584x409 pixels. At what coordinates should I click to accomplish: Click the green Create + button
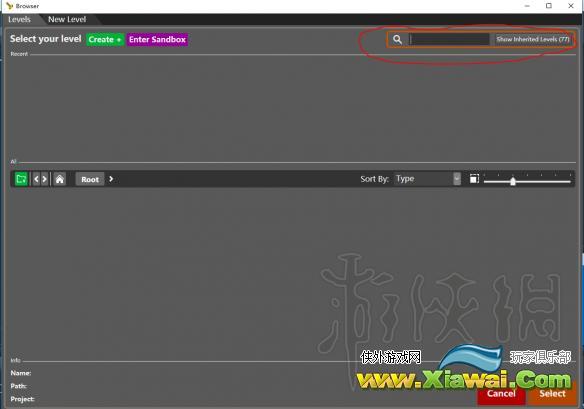[x=105, y=39]
